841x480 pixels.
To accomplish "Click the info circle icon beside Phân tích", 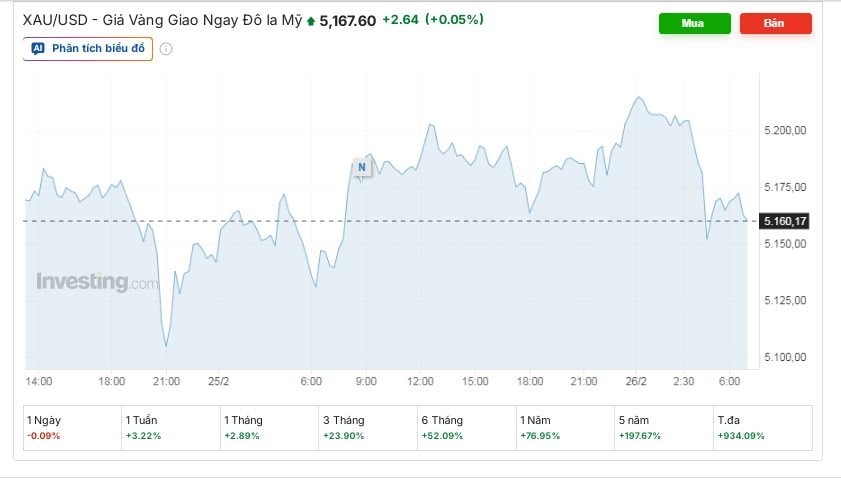I will coord(166,49).
